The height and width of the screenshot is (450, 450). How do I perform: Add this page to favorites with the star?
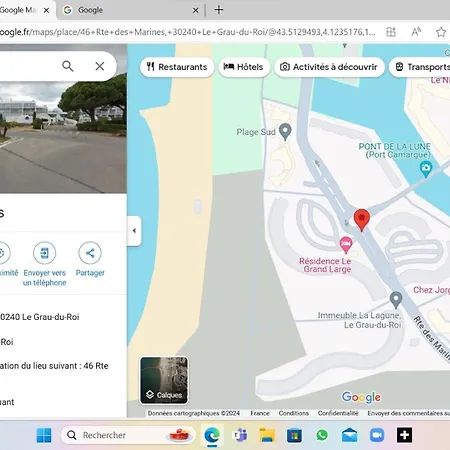pyautogui.click(x=441, y=32)
